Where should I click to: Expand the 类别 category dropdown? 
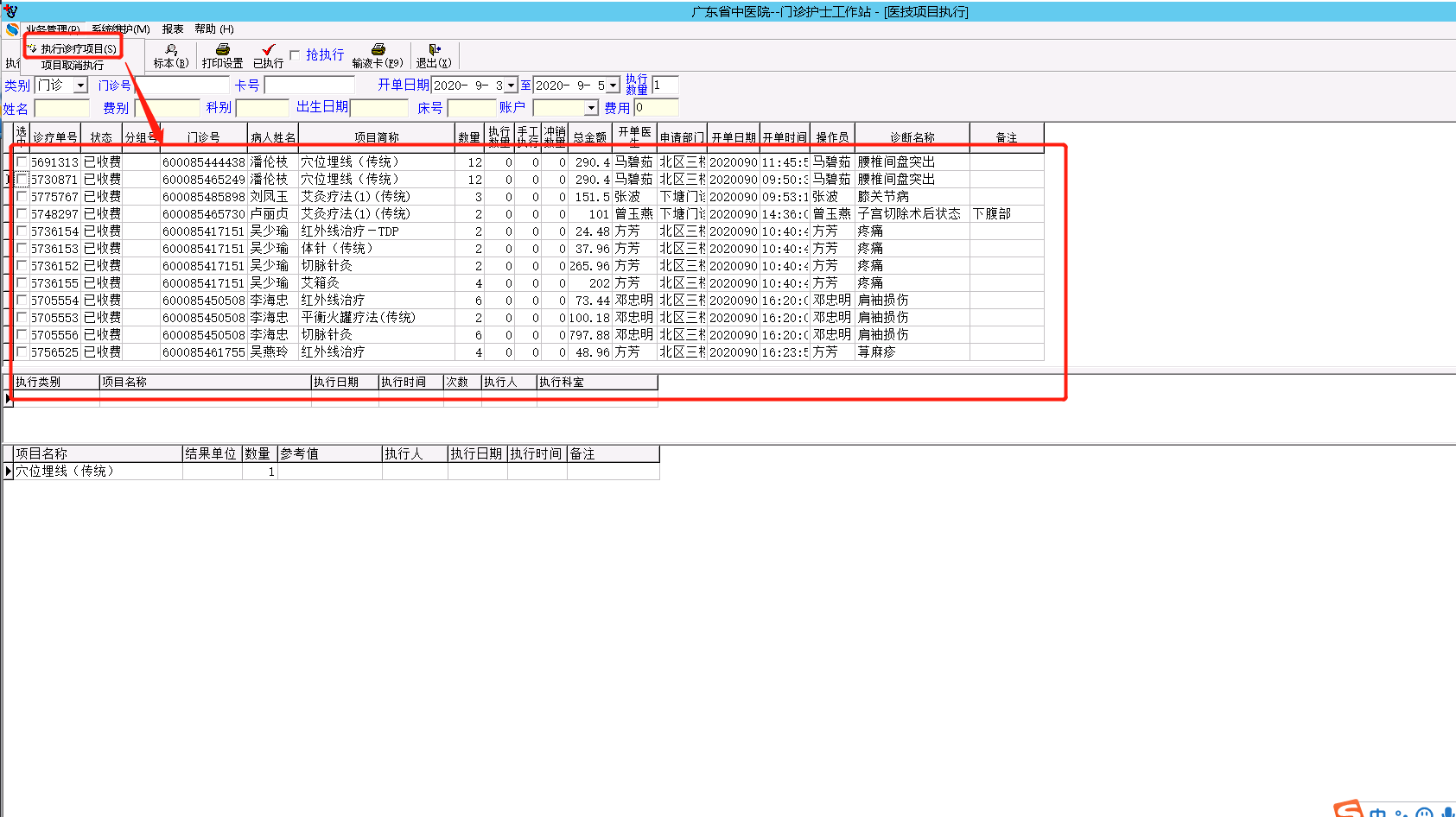click(80, 85)
